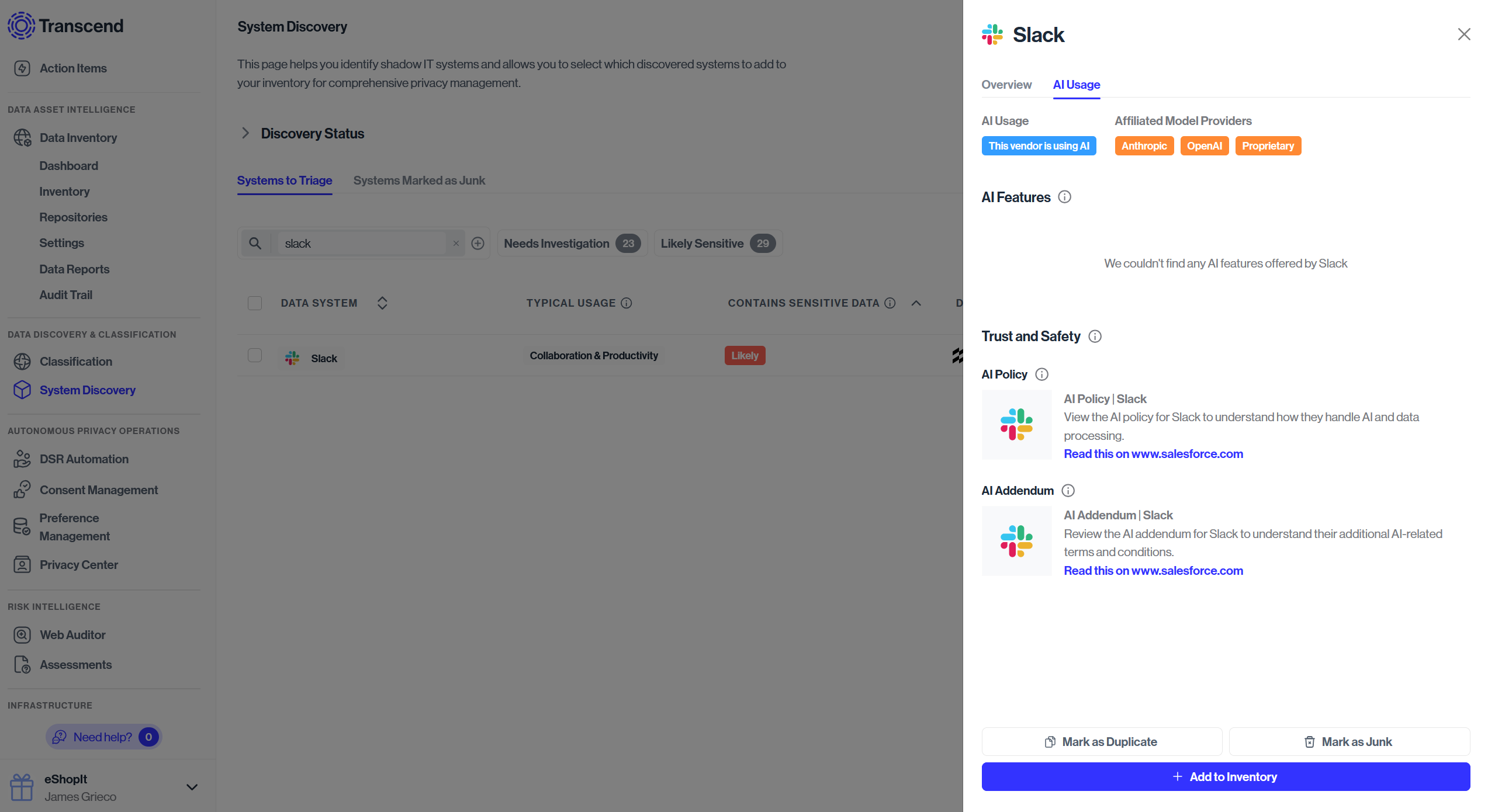Click the AI Features info icon

click(1065, 197)
